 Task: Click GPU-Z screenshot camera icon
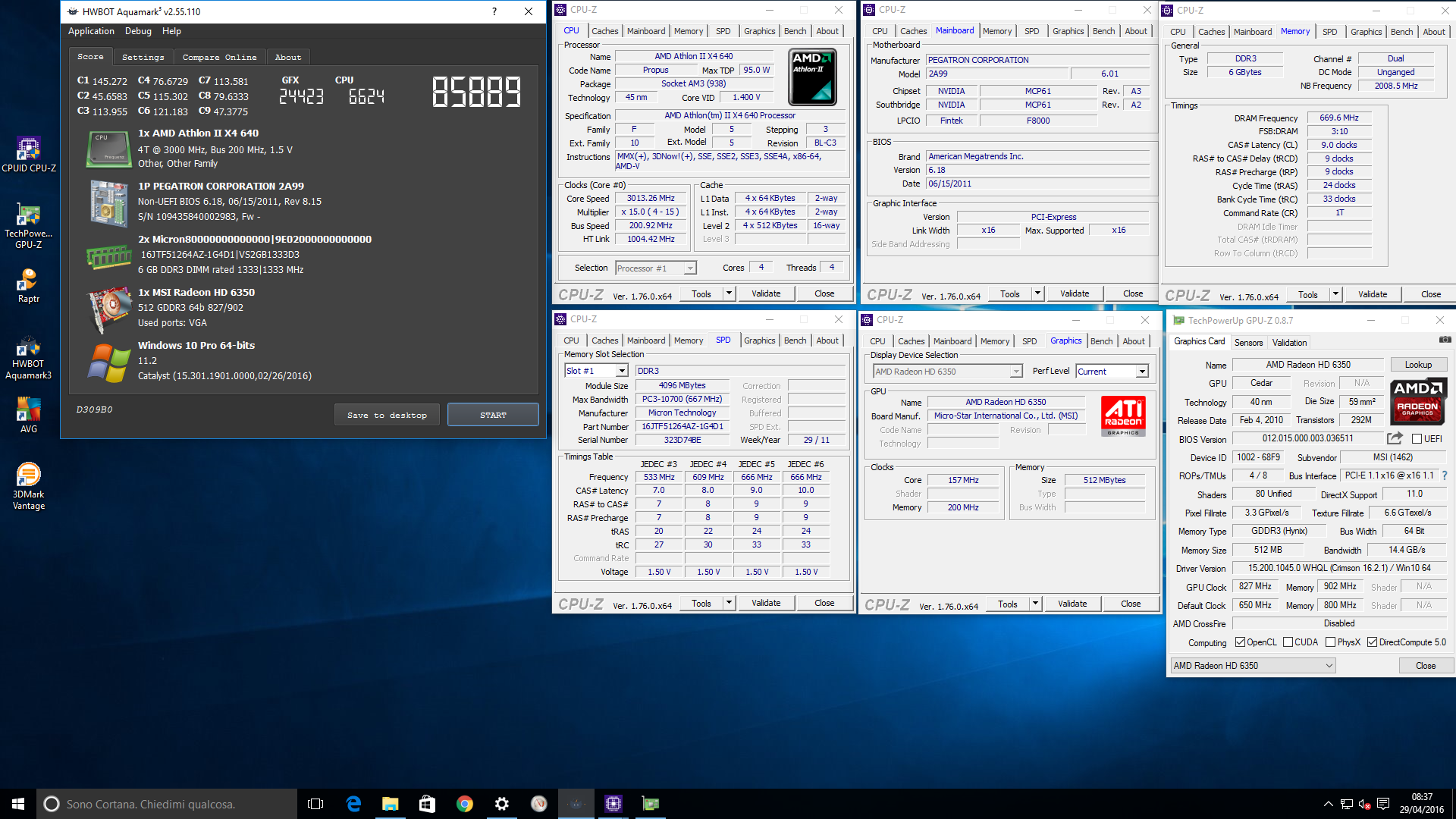(1445, 340)
